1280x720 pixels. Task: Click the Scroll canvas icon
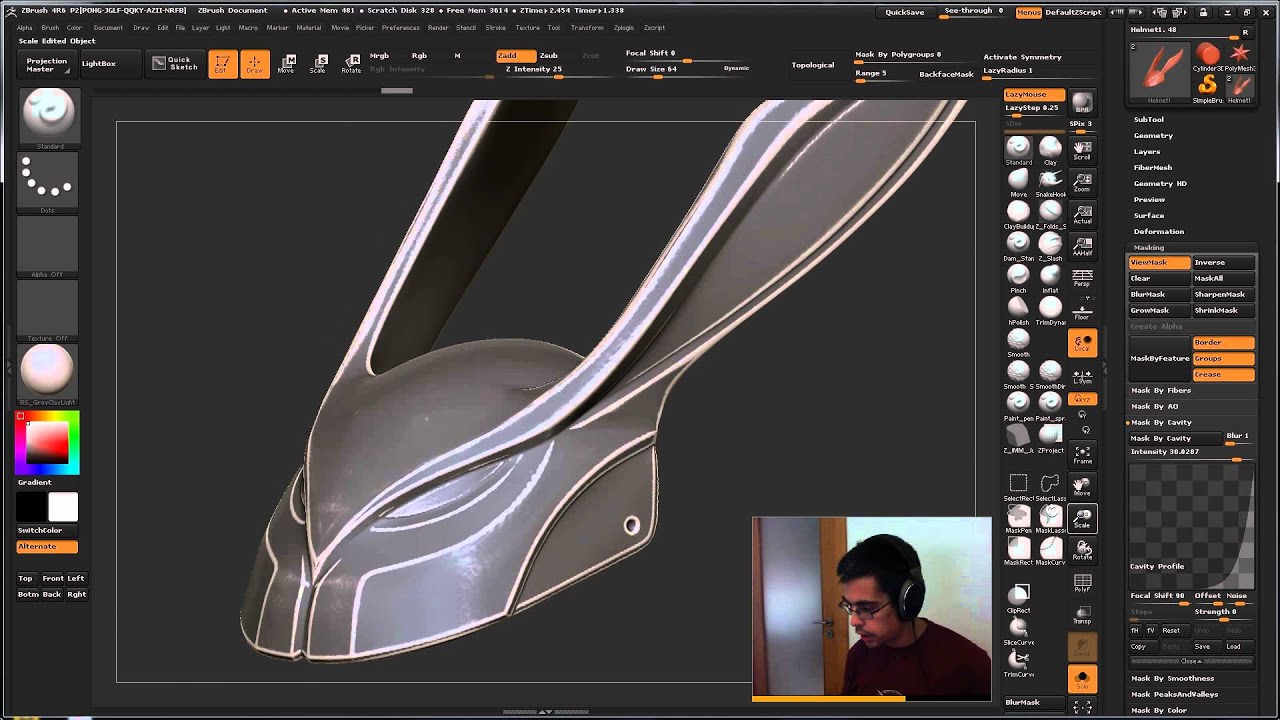click(1082, 150)
